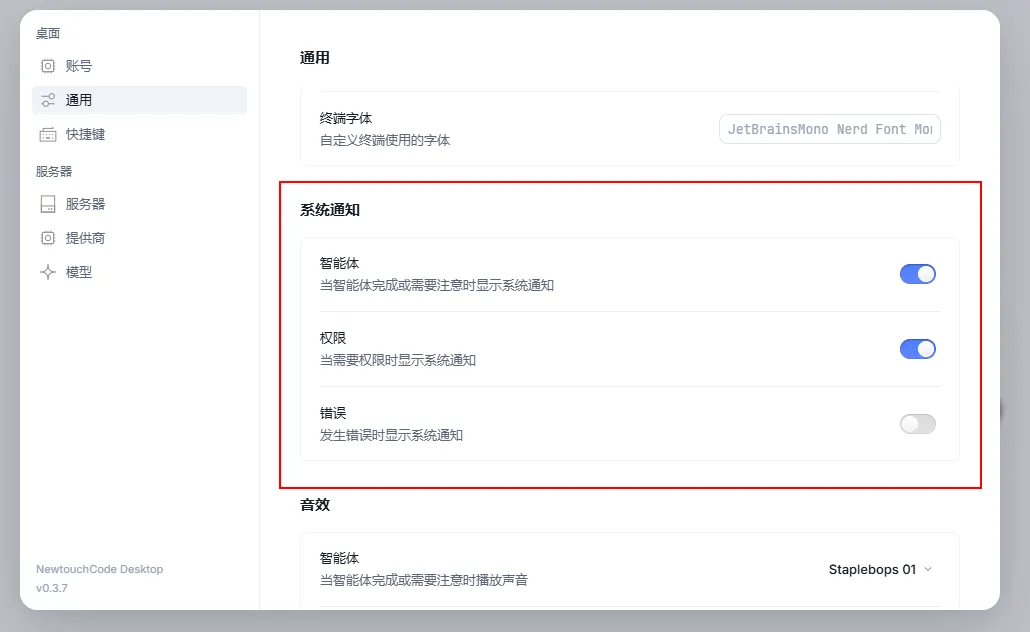Click the 模型 sparkle icon
The width and height of the screenshot is (1030, 632).
[x=48, y=272]
